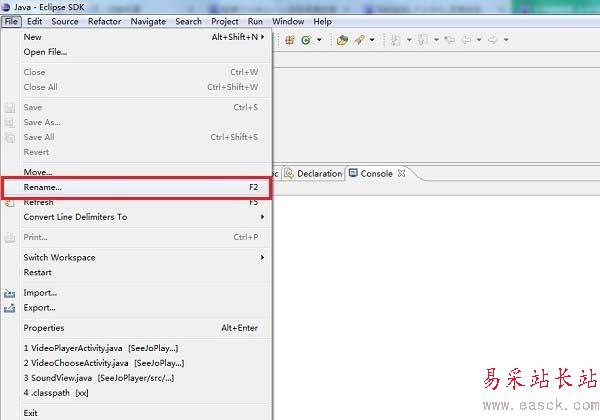Open the Refactor menu
The width and height of the screenshot is (600, 420).
pos(104,21)
